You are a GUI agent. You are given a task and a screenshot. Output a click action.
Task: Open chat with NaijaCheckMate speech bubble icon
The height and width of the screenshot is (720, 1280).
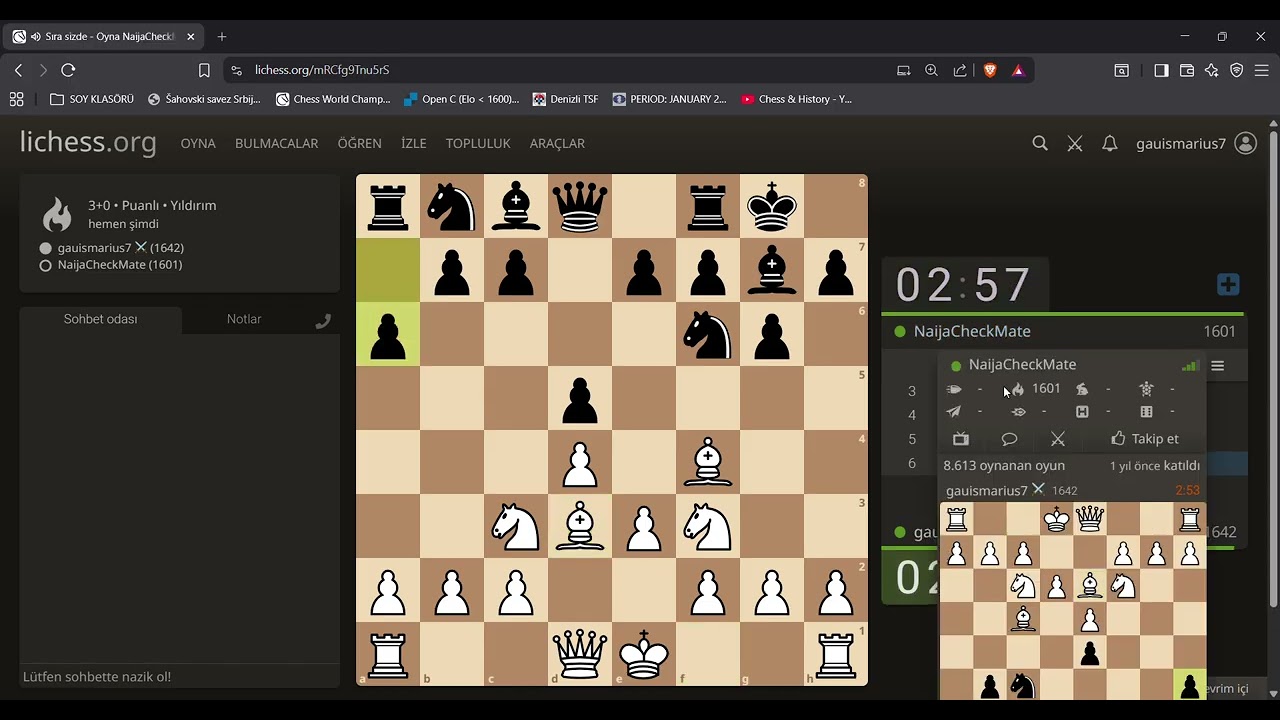coord(1009,439)
